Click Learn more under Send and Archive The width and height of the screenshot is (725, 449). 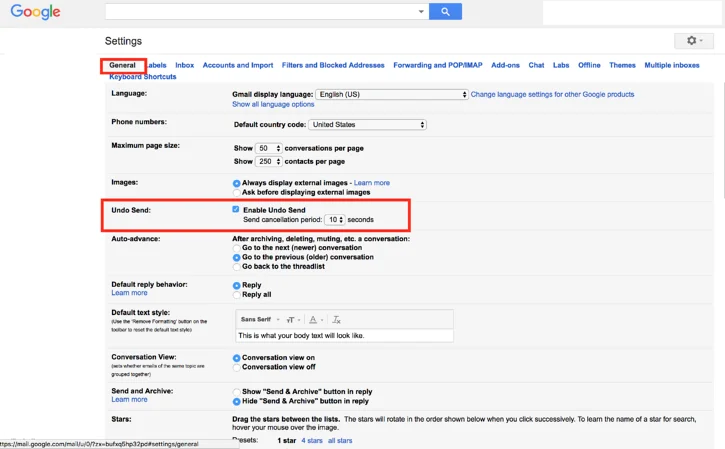129,400
